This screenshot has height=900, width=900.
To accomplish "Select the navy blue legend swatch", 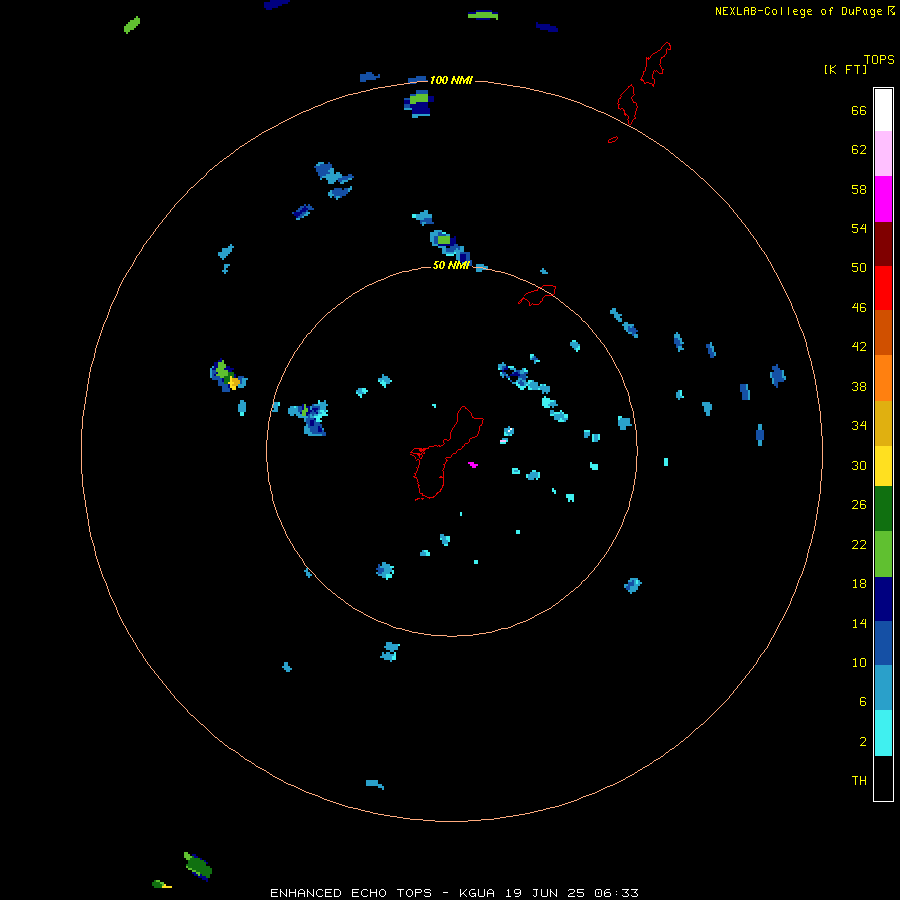I will [x=883, y=599].
